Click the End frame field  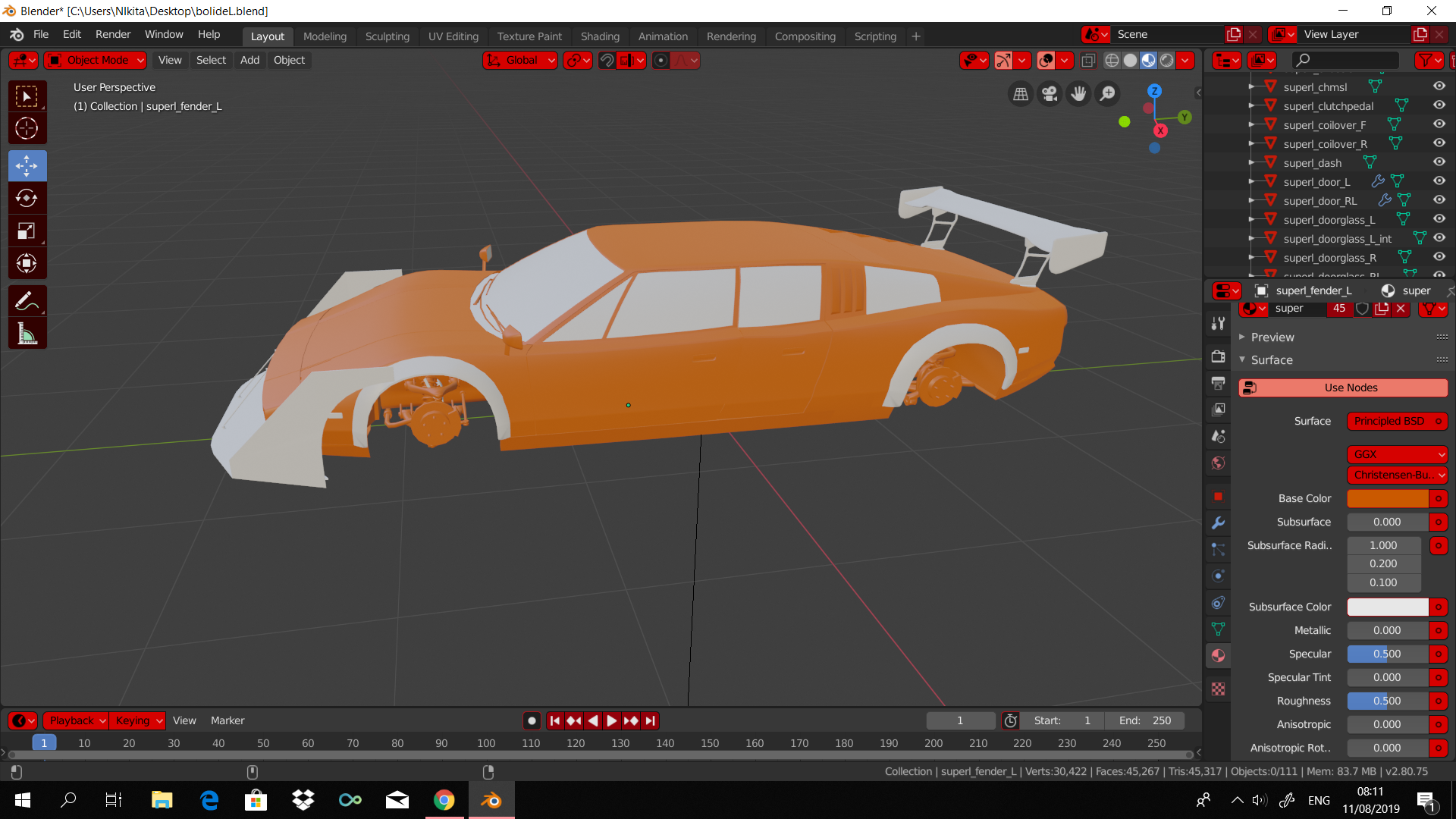point(1145,720)
